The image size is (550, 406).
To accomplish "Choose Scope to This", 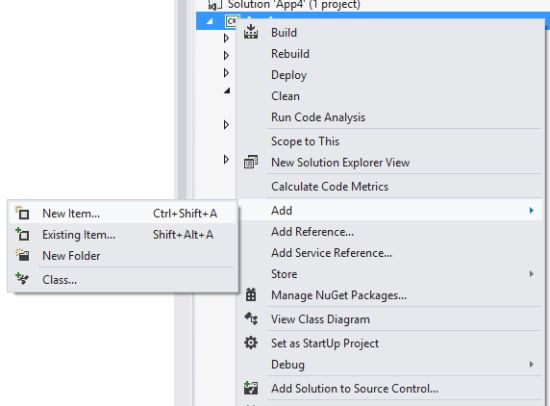I will pyautogui.click(x=390, y=141).
